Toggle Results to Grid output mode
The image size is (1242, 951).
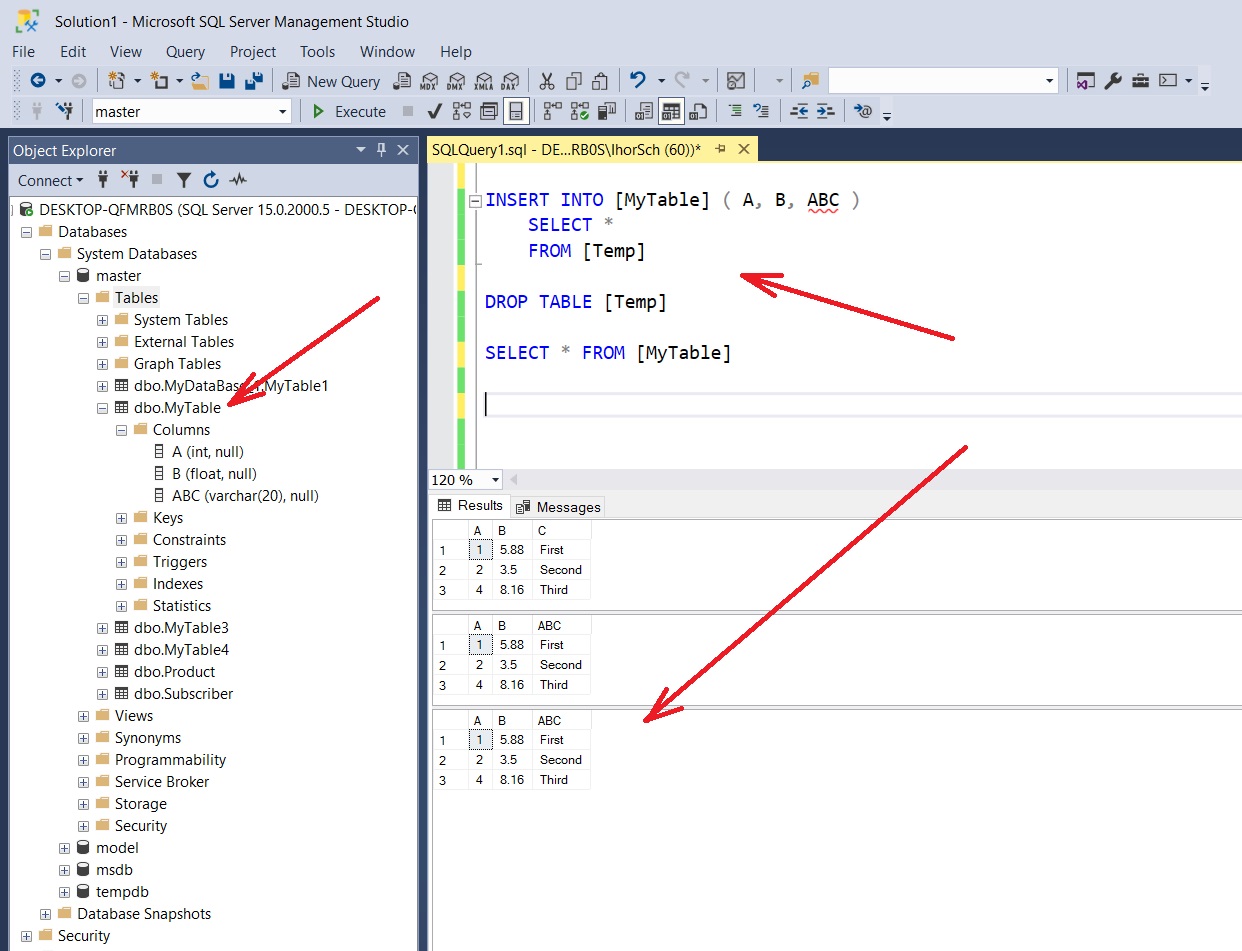pyautogui.click(x=671, y=111)
